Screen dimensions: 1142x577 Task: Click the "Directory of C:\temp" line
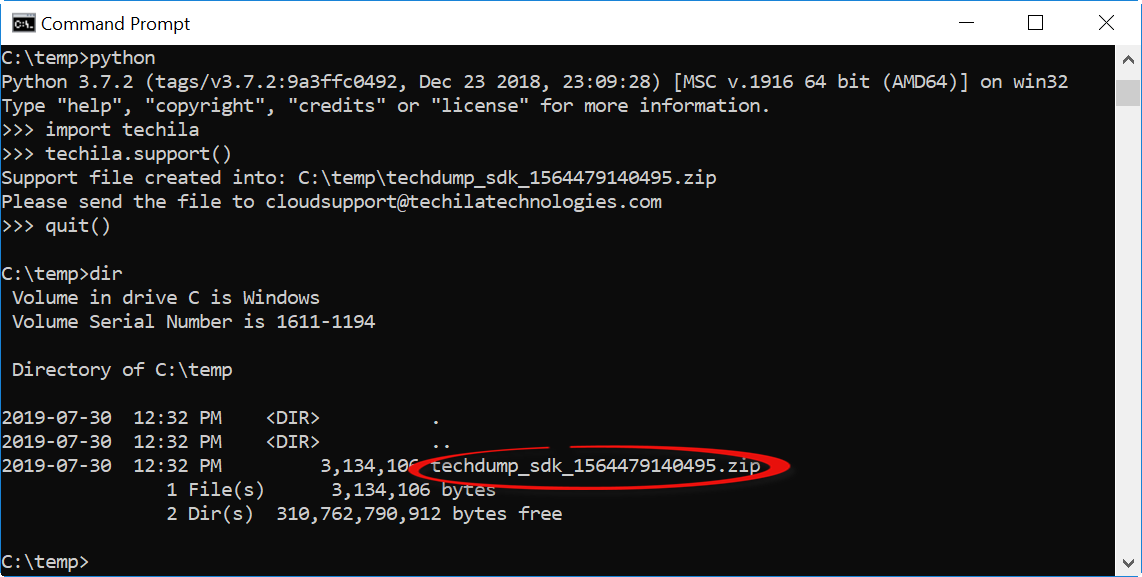pos(122,370)
